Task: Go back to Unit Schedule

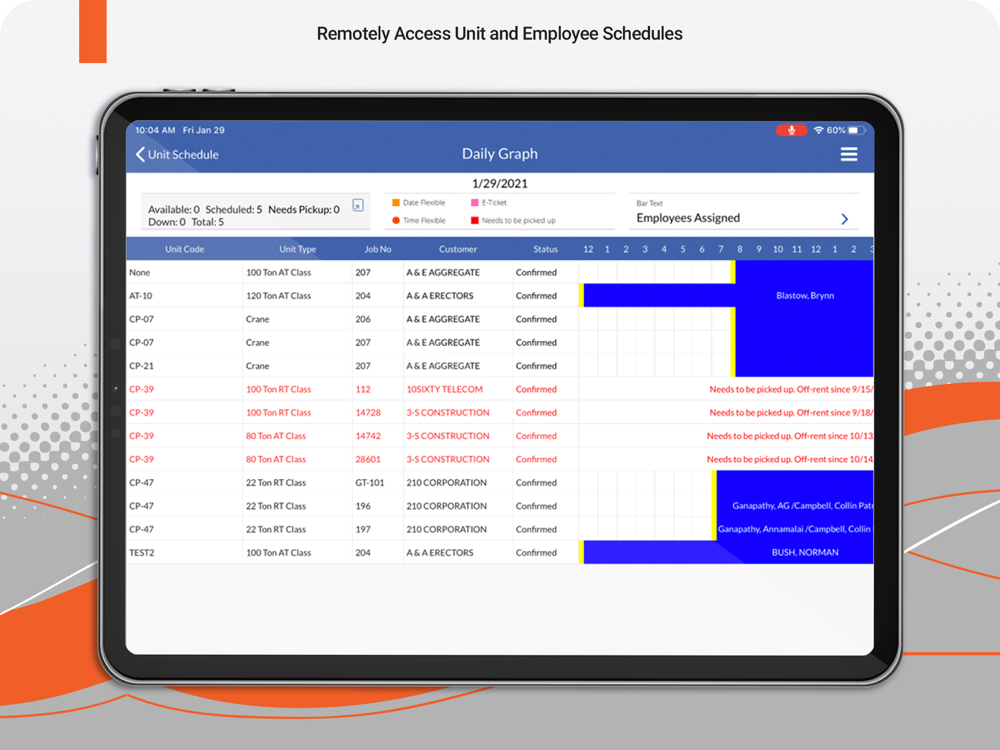Action: (x=177, y=154)
